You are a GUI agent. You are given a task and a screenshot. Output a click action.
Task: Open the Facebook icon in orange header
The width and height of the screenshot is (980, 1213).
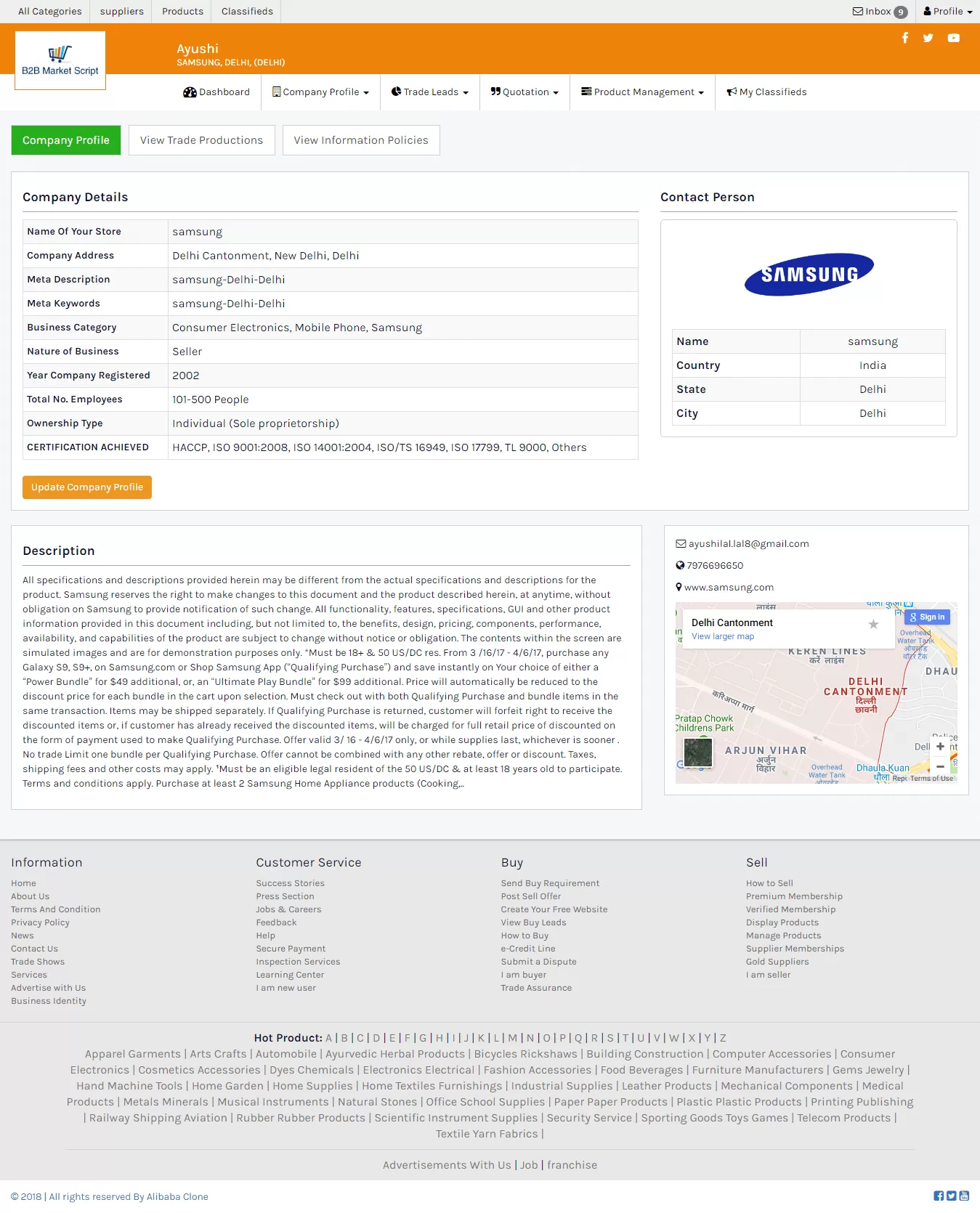click(x=904, y=38)
